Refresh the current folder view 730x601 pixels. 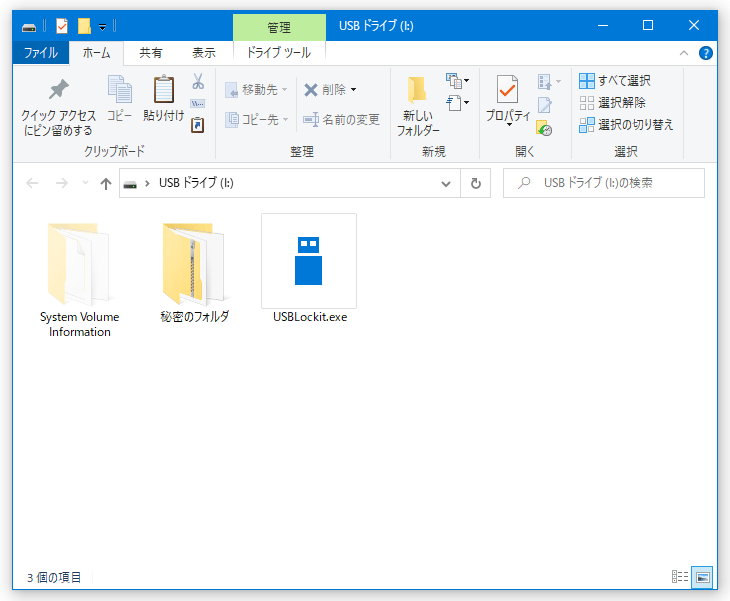tap(475, 183)
